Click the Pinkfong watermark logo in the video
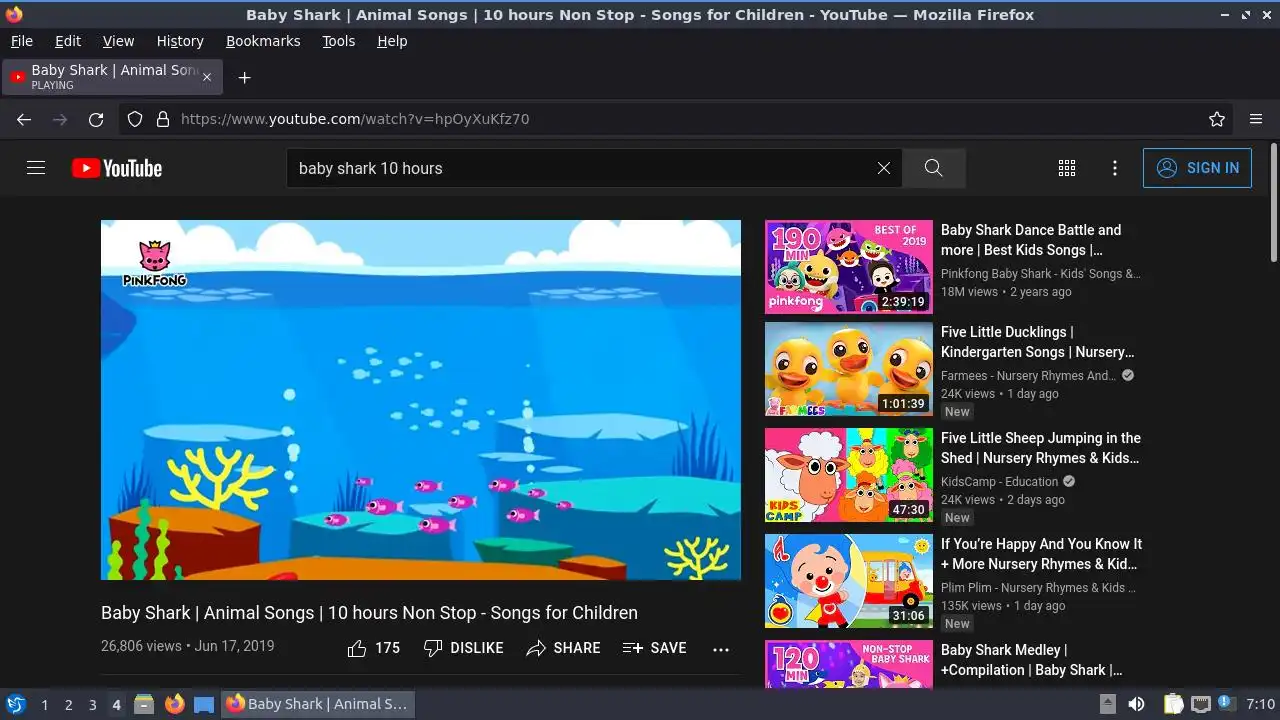1280x720 pixels. pyautogui.click(x=154, y=264)
